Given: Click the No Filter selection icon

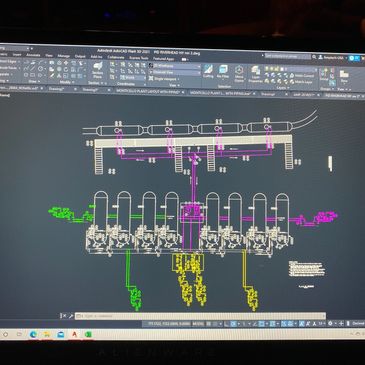Looking at the screenshot, I should (223, 72).
